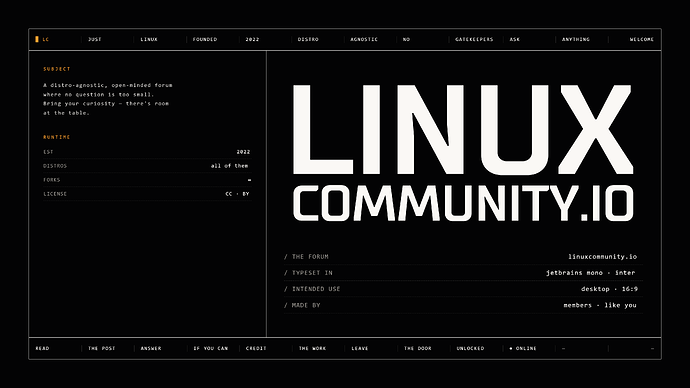The width and height of the screenshot is (690, 388).
Task: Click the 'members · like you' value
Action: pyautogui.click(x=600, y=305)
